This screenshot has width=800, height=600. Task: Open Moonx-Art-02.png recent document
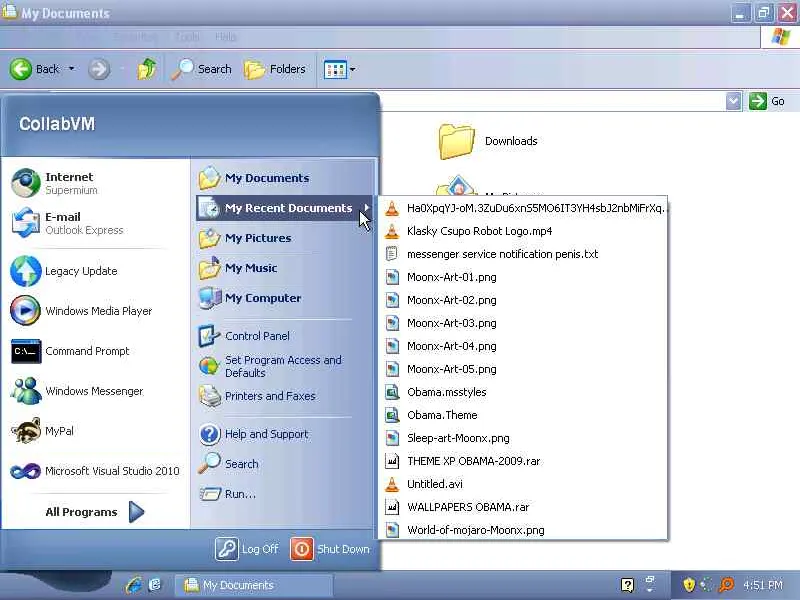click(x=524, y=300)
